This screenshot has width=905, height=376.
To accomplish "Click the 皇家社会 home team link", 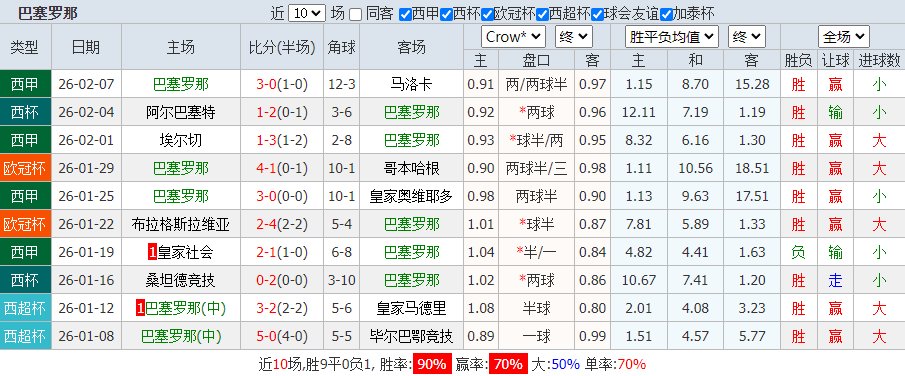I will (185, 252).
